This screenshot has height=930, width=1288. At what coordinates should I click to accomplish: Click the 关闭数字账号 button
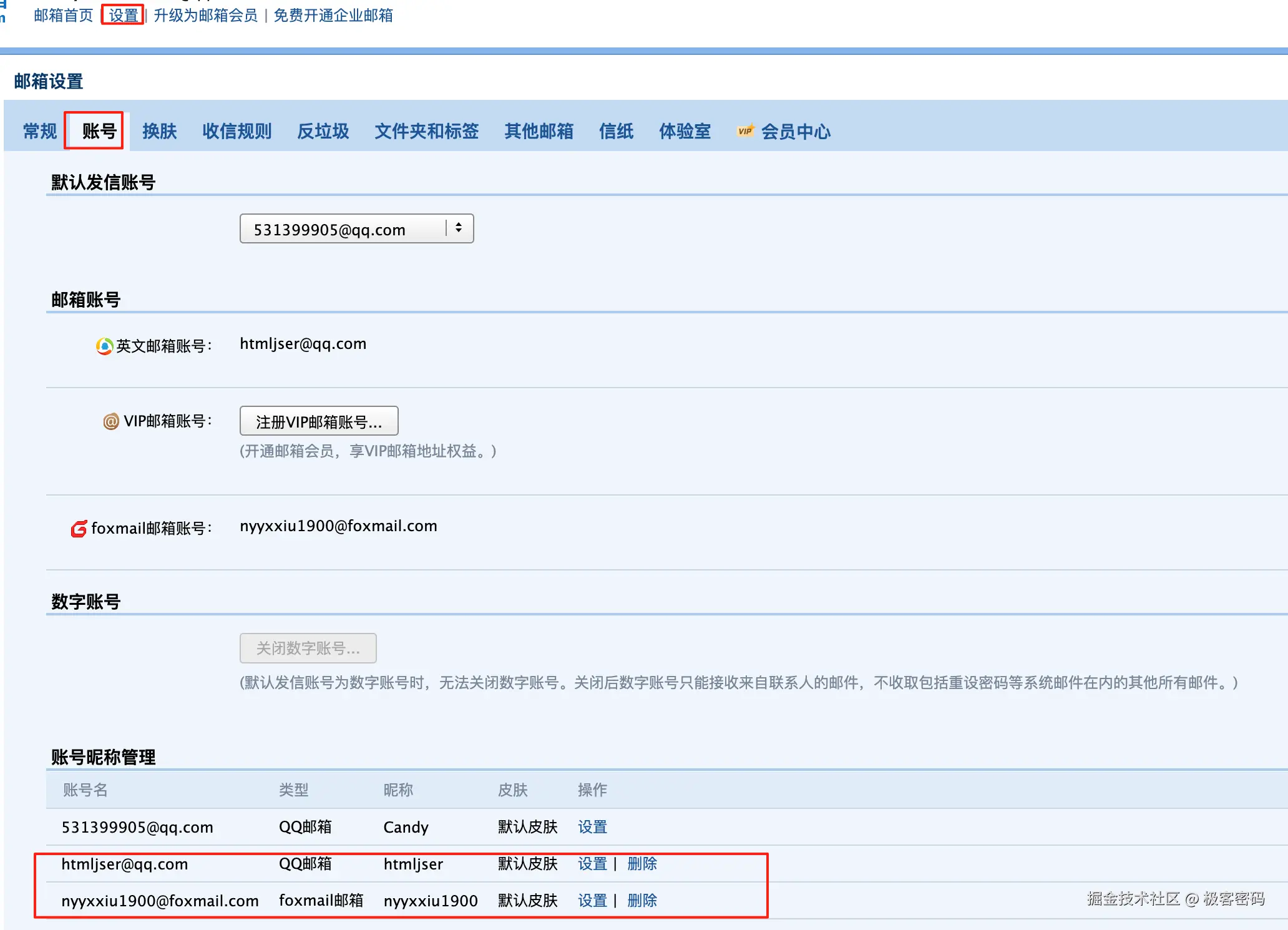pyautogui.click(x=308, y=649)
